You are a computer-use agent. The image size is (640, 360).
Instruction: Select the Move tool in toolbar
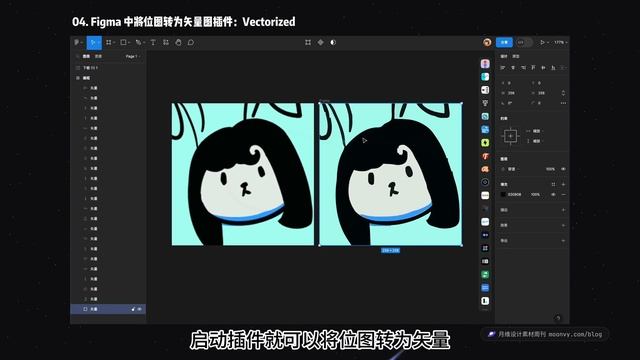[x=93, y=42]
